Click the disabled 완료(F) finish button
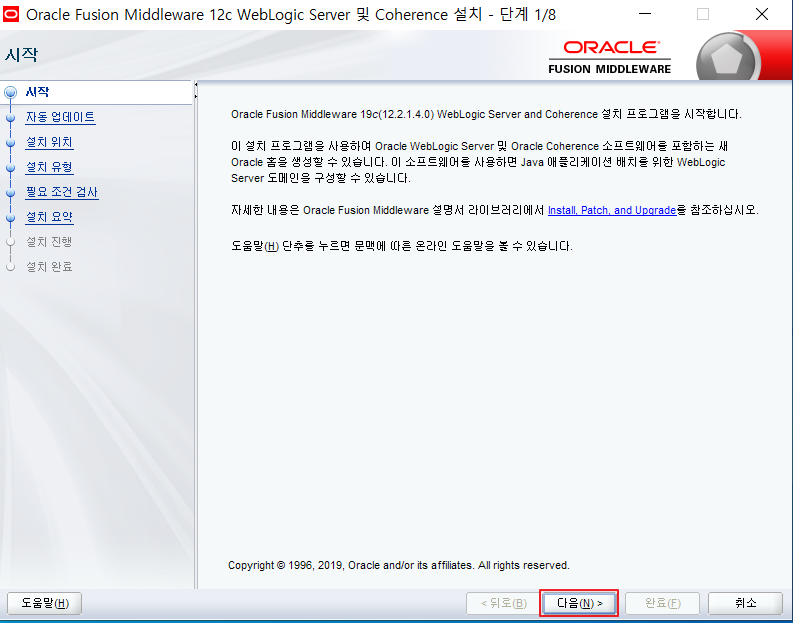Screen dimensions: 793x623 point(663,603)
